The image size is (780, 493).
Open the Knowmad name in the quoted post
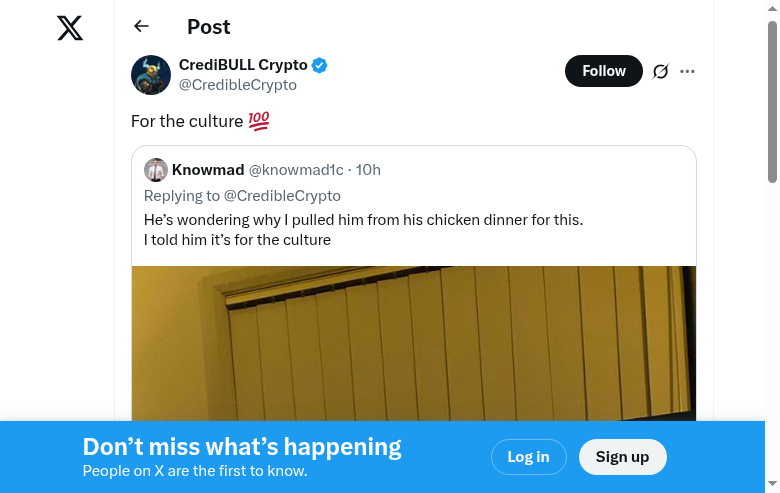point(208,169)
